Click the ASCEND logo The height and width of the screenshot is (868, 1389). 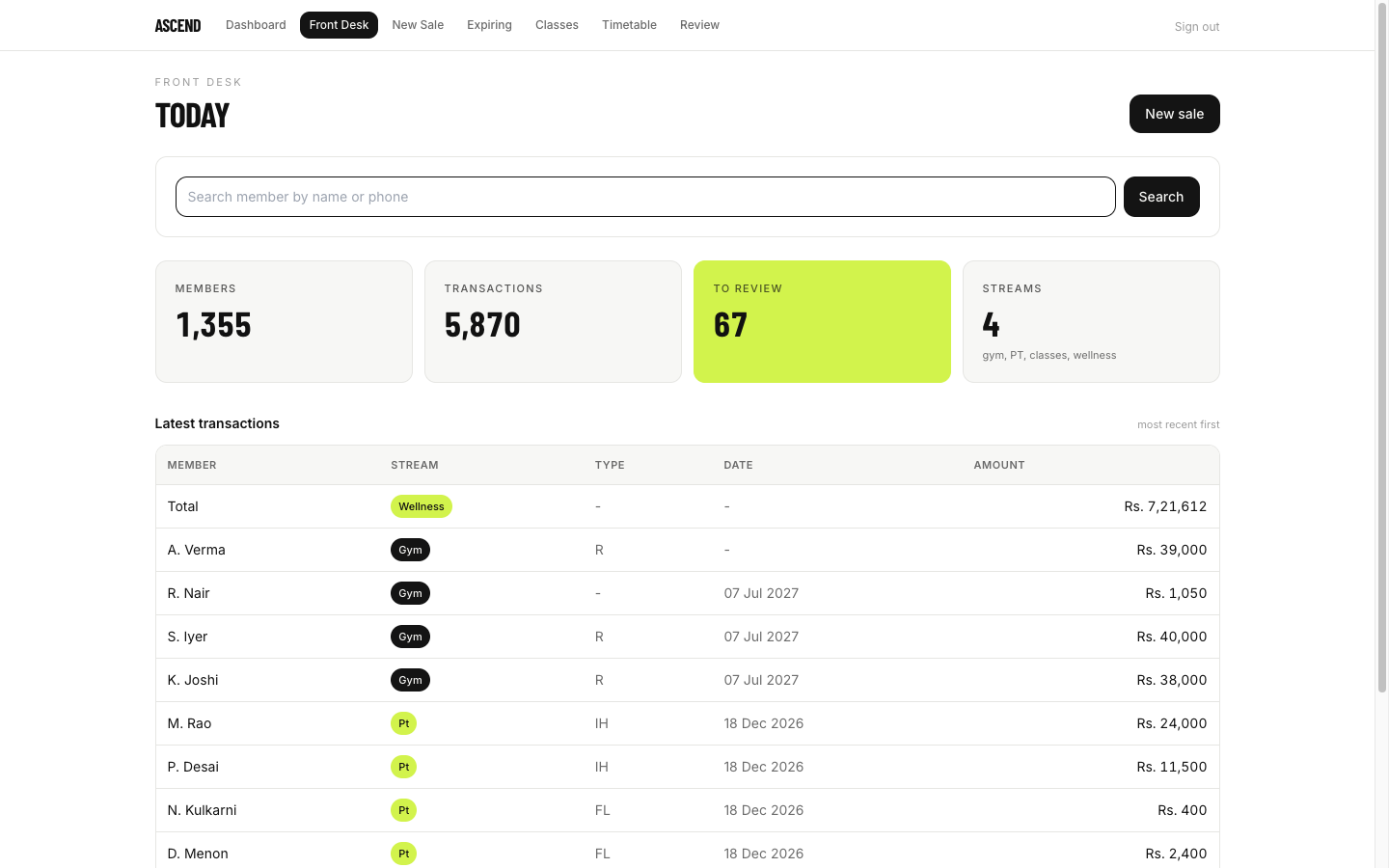point(177,25)
